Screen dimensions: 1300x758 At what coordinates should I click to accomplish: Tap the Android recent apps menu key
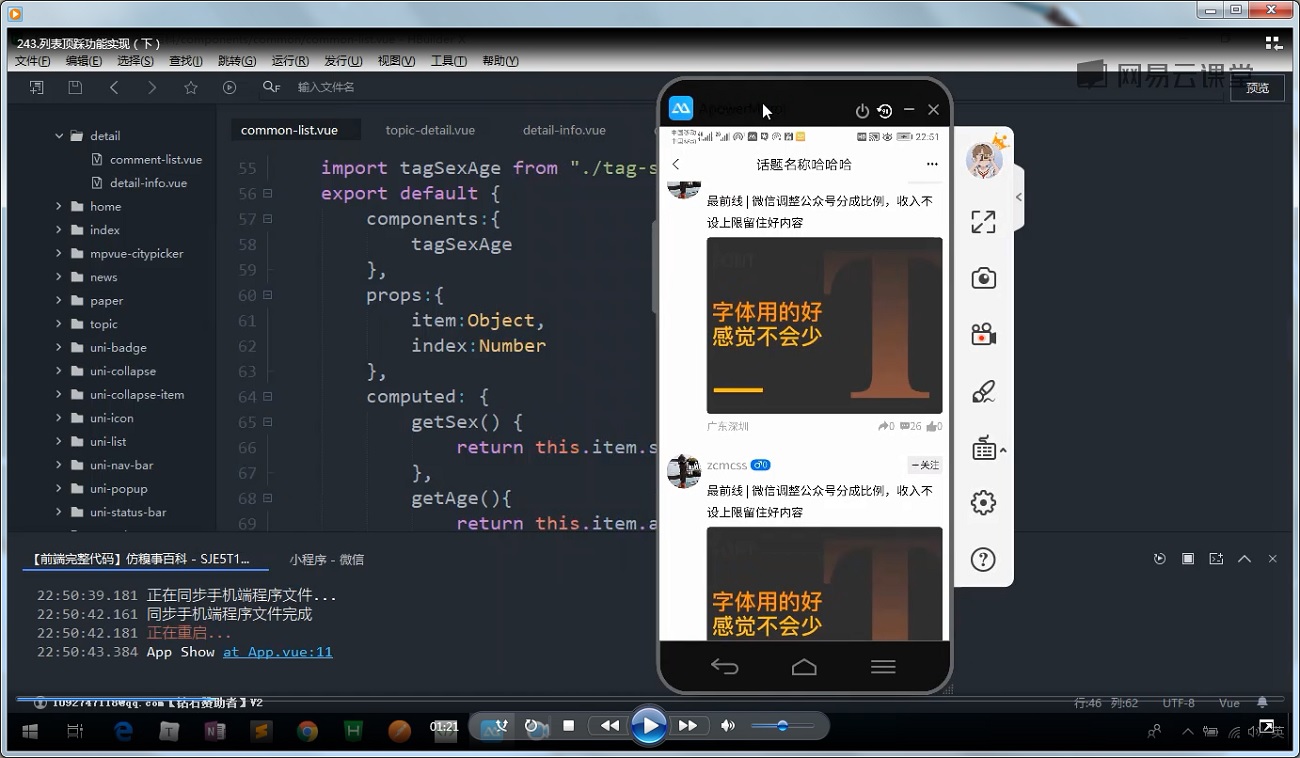883,667
